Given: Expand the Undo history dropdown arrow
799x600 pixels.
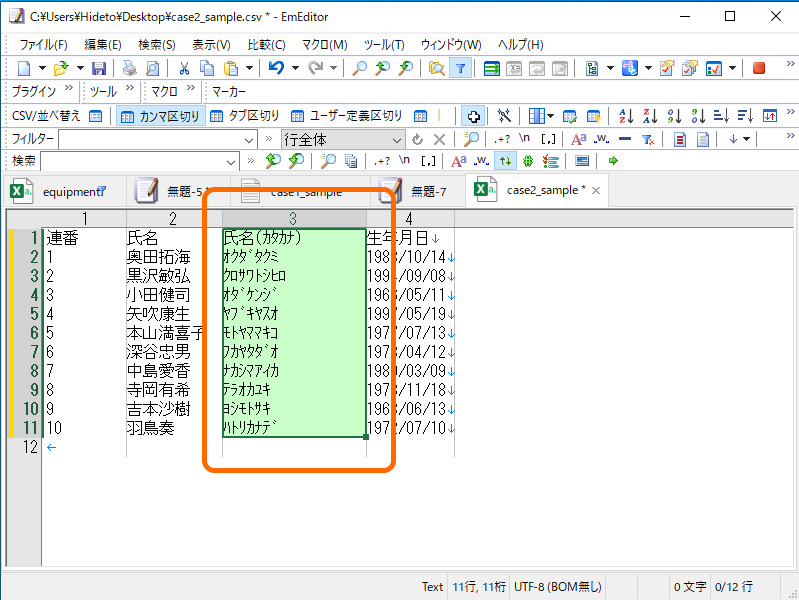Looking at the screenshot, I should [295, 68].
